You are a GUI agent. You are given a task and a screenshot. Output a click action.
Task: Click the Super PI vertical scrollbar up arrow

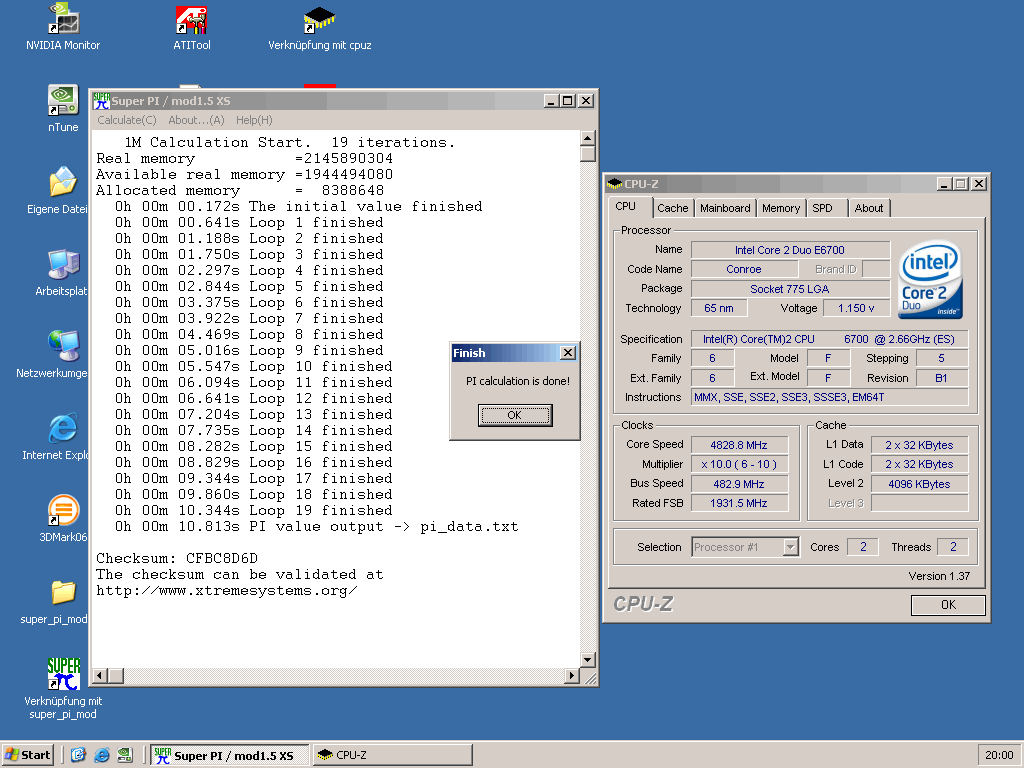coord(588,138)
